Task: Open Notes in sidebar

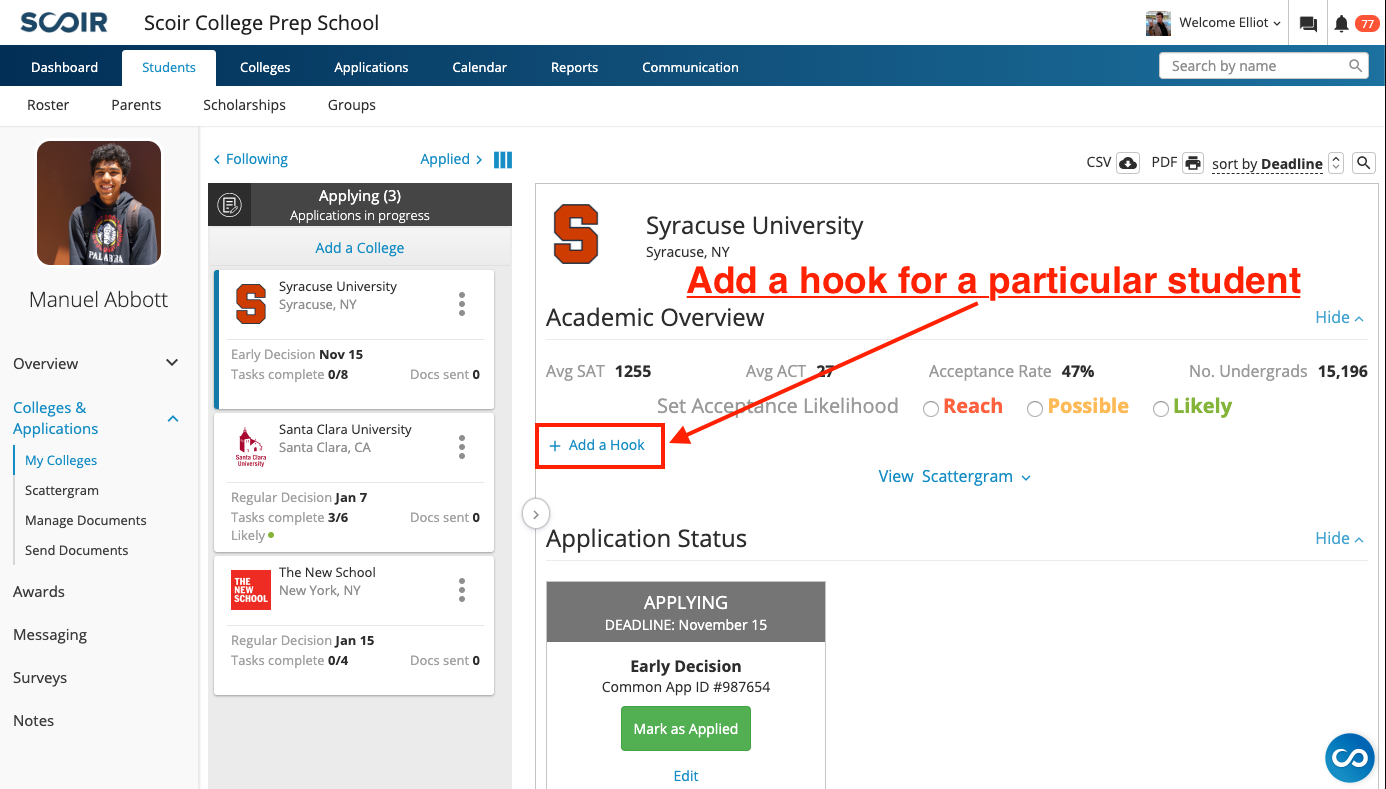Action: [34, 721]
